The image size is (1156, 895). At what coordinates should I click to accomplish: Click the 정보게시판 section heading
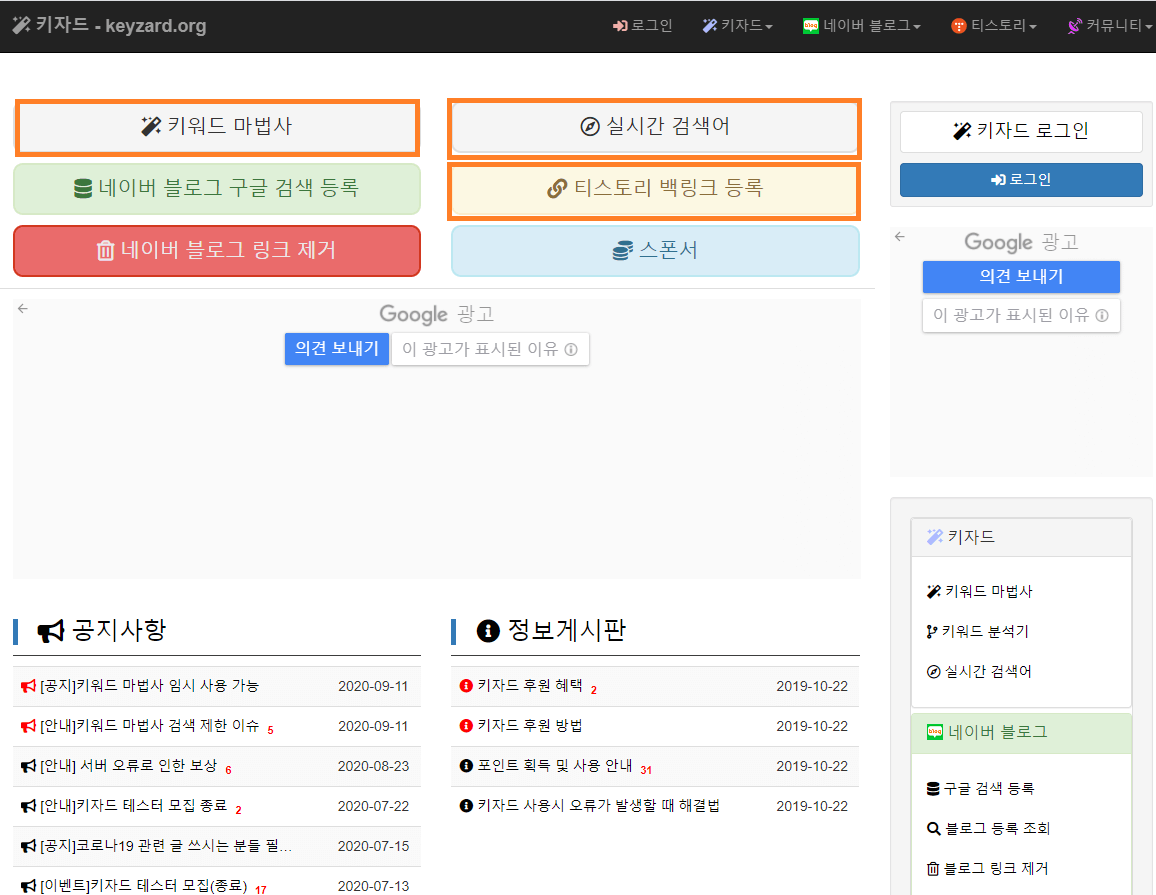click(551, 631)
